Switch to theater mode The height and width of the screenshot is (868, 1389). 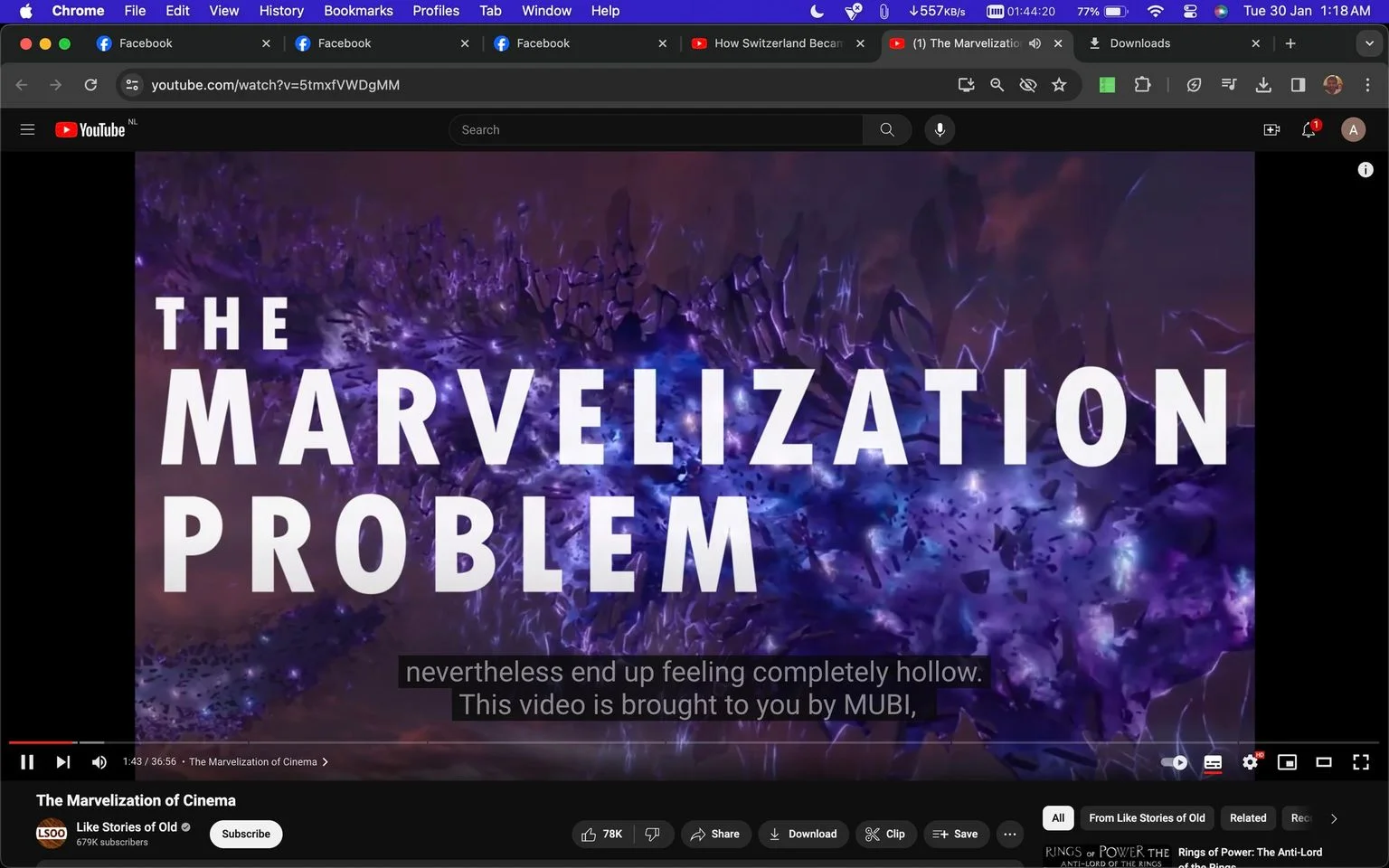click(1324, 762)
